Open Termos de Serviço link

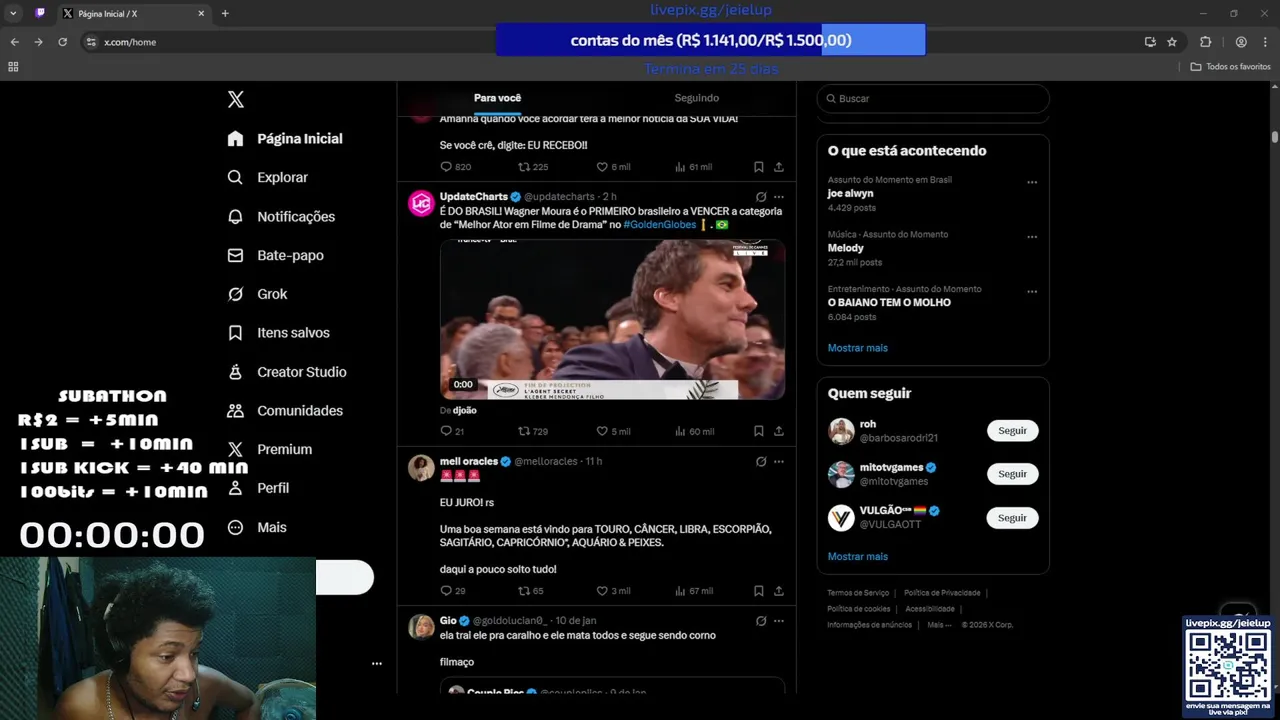[858, 593]
